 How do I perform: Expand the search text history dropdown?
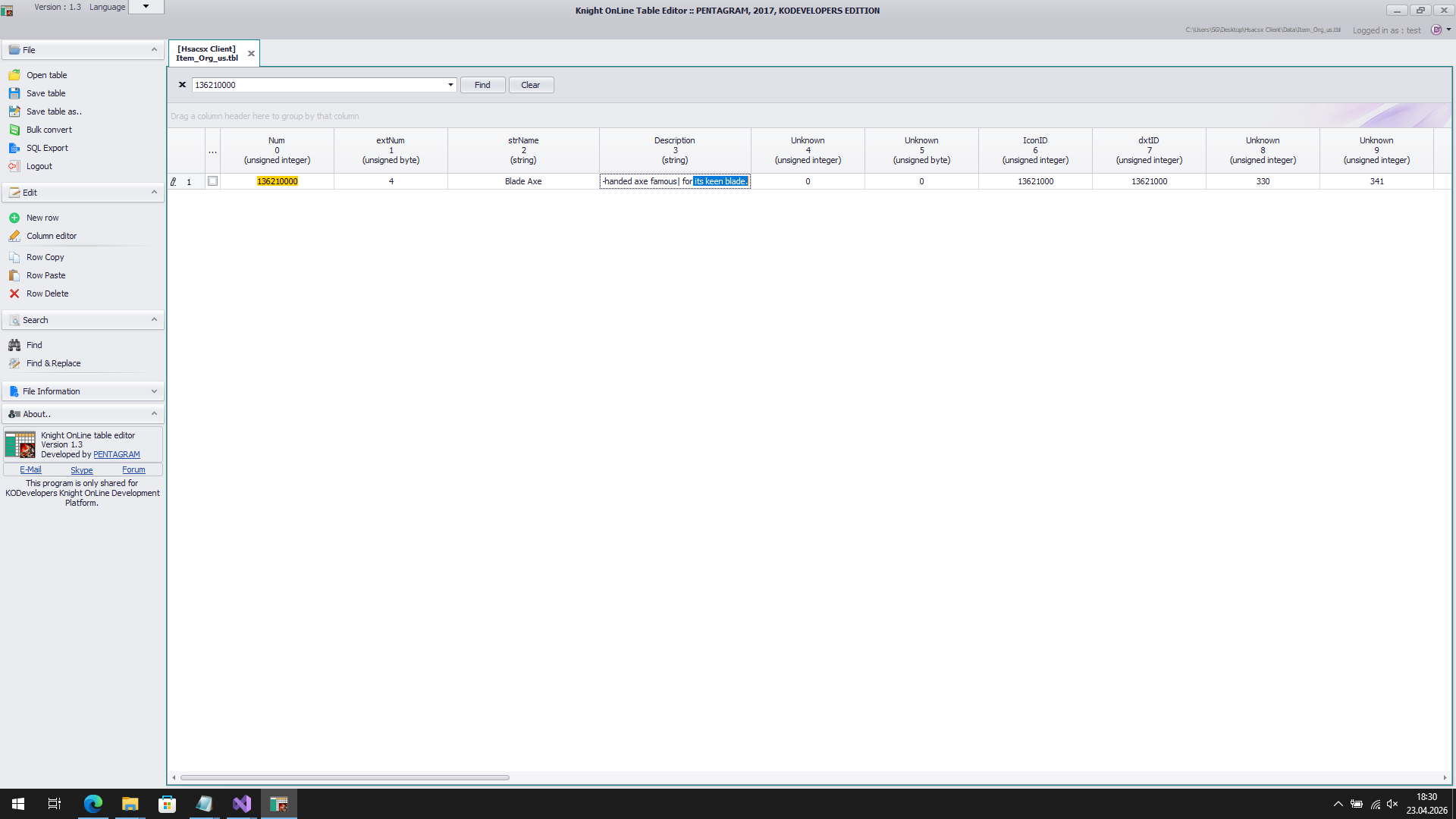pyautogui.click(x=450, y=85)
